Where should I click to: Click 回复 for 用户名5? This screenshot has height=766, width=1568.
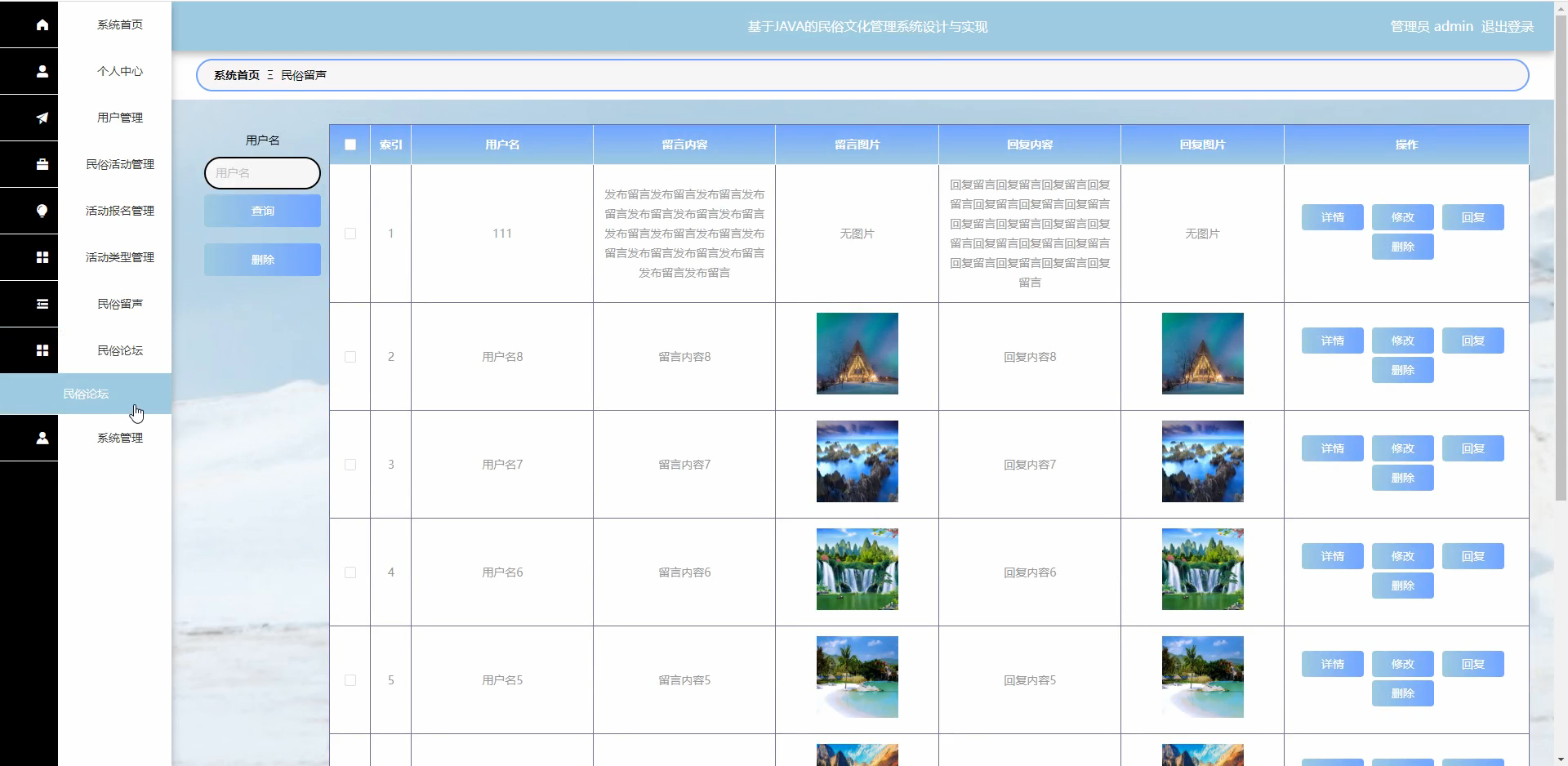1473,664
